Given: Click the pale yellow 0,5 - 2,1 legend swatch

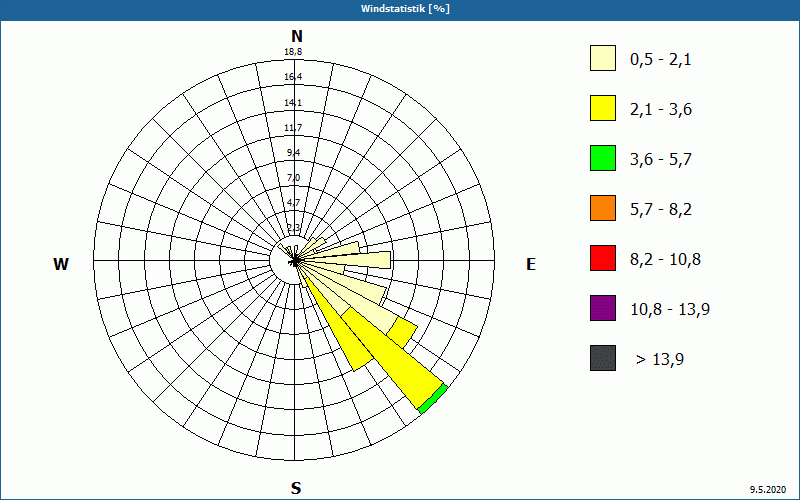Looking at the screenshot, I should point(603,58).
